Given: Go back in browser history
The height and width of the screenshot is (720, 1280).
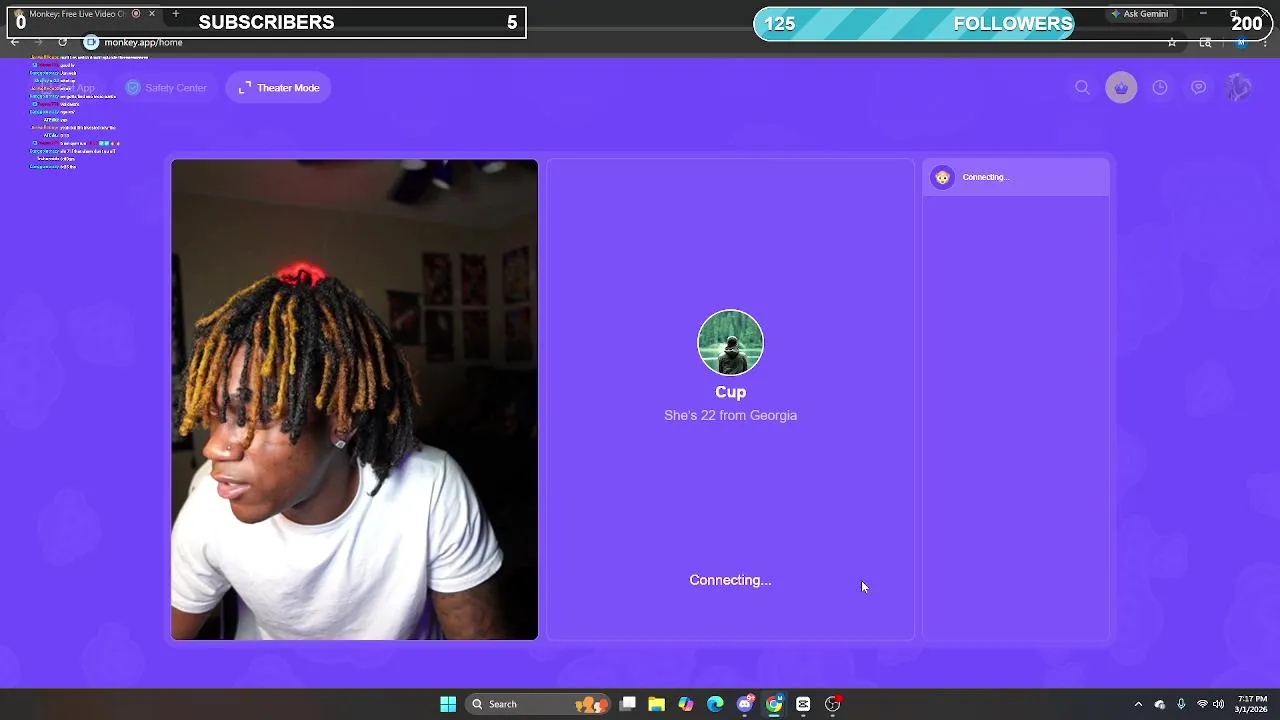Looking at the screenshot, I should (x=14, y=42).
